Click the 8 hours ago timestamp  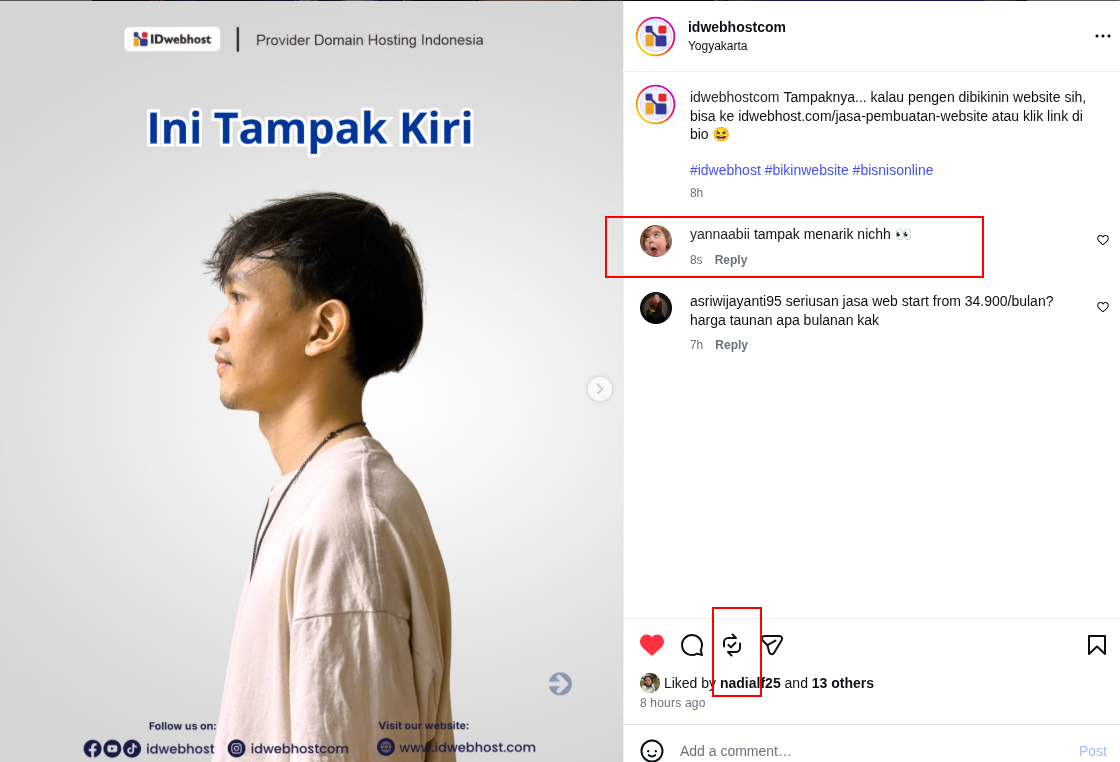click(x=672, y=703)
